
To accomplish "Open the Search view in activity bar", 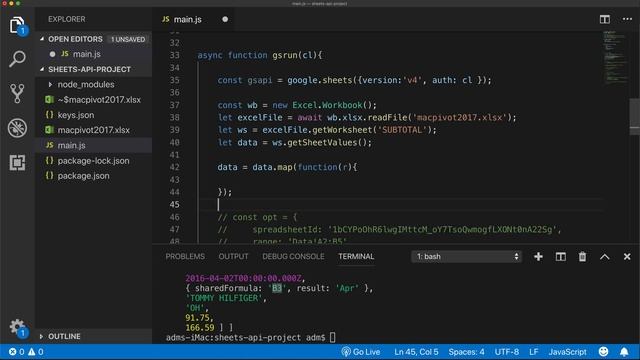I will (x=17, y=59).
